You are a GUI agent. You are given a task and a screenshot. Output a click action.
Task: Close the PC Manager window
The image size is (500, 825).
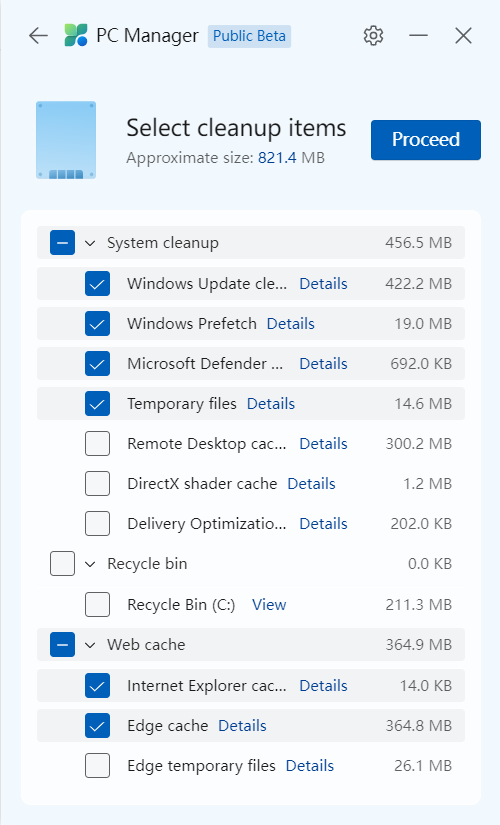tap(463, 36)
